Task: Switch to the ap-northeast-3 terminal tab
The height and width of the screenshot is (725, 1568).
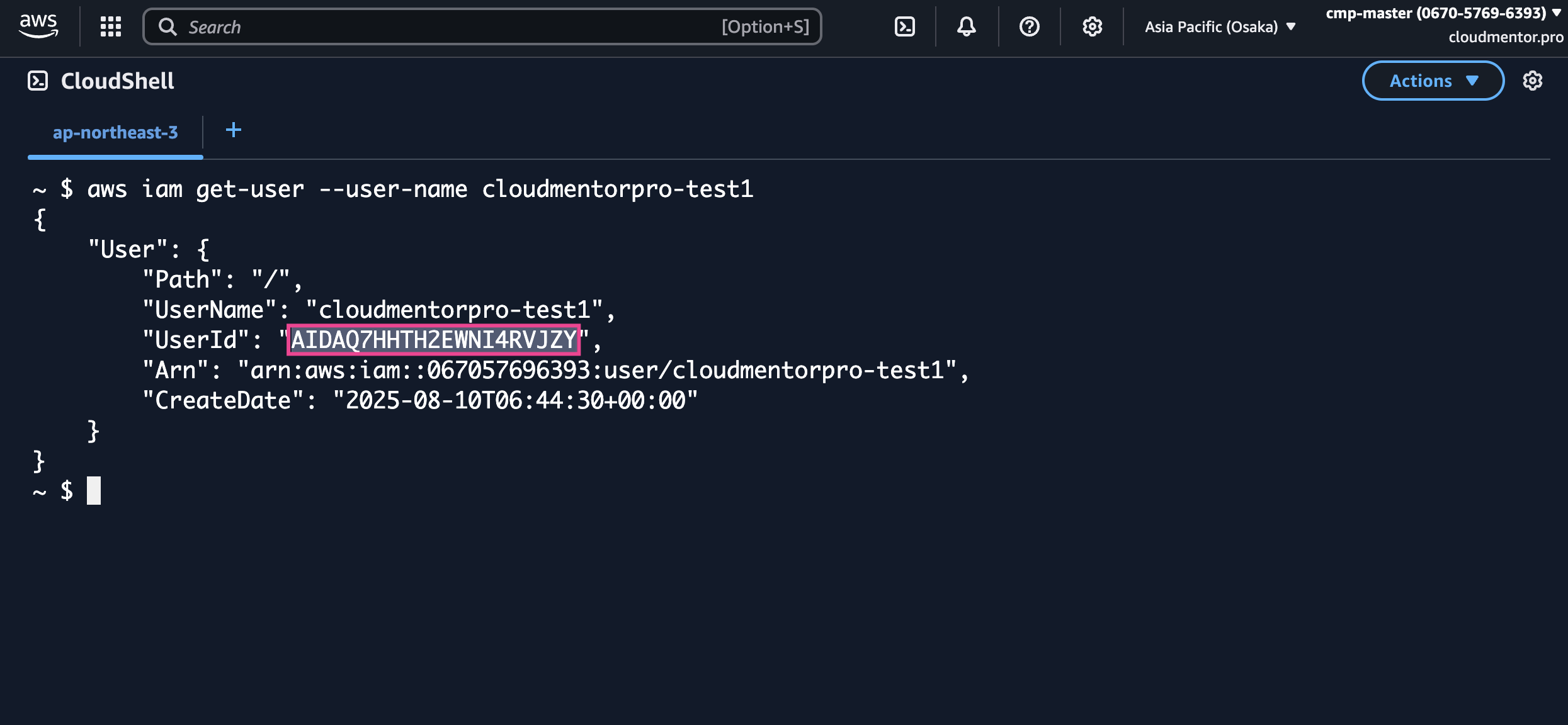Action: click(x=115, y=133)
